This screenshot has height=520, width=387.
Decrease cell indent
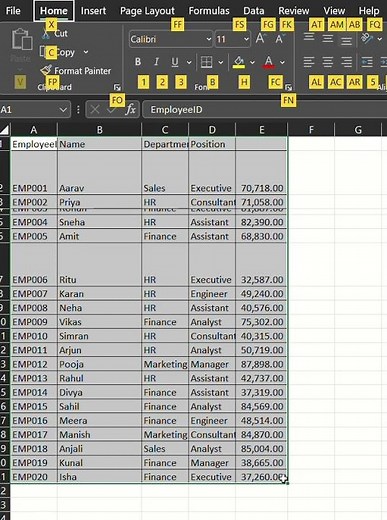coord(367,62)
